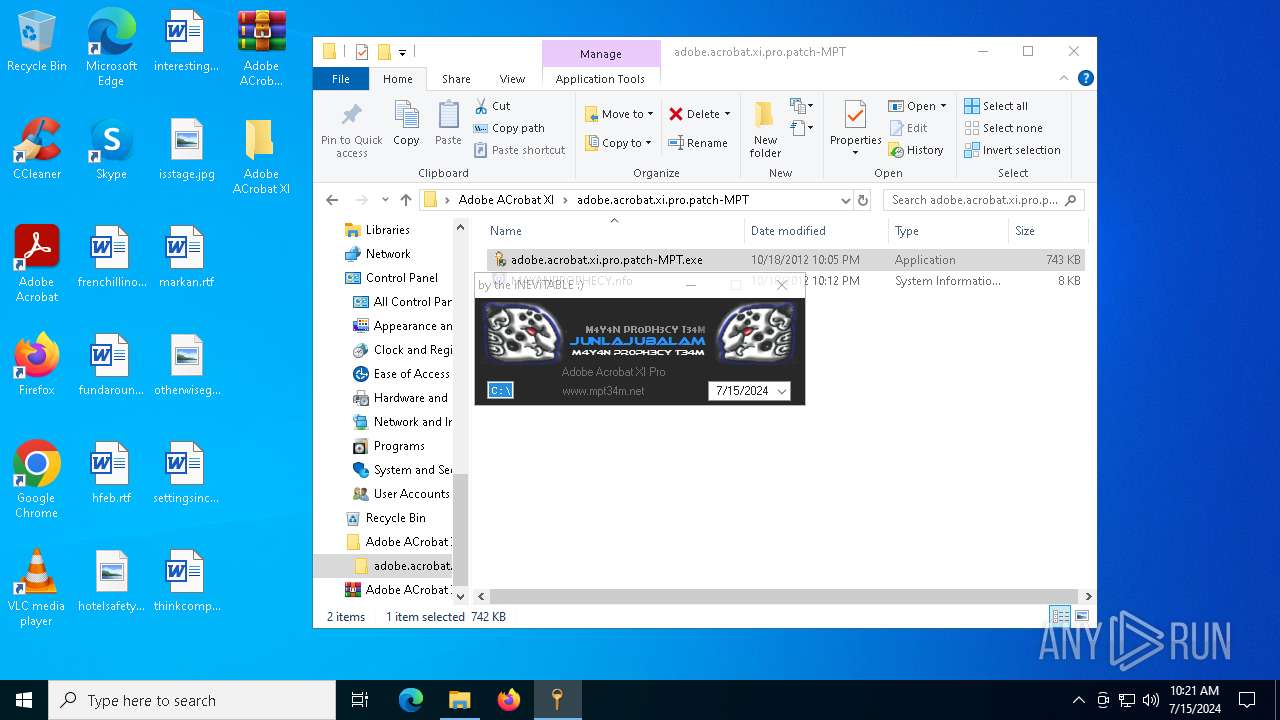Switch to the Share tab

(456, 79)
